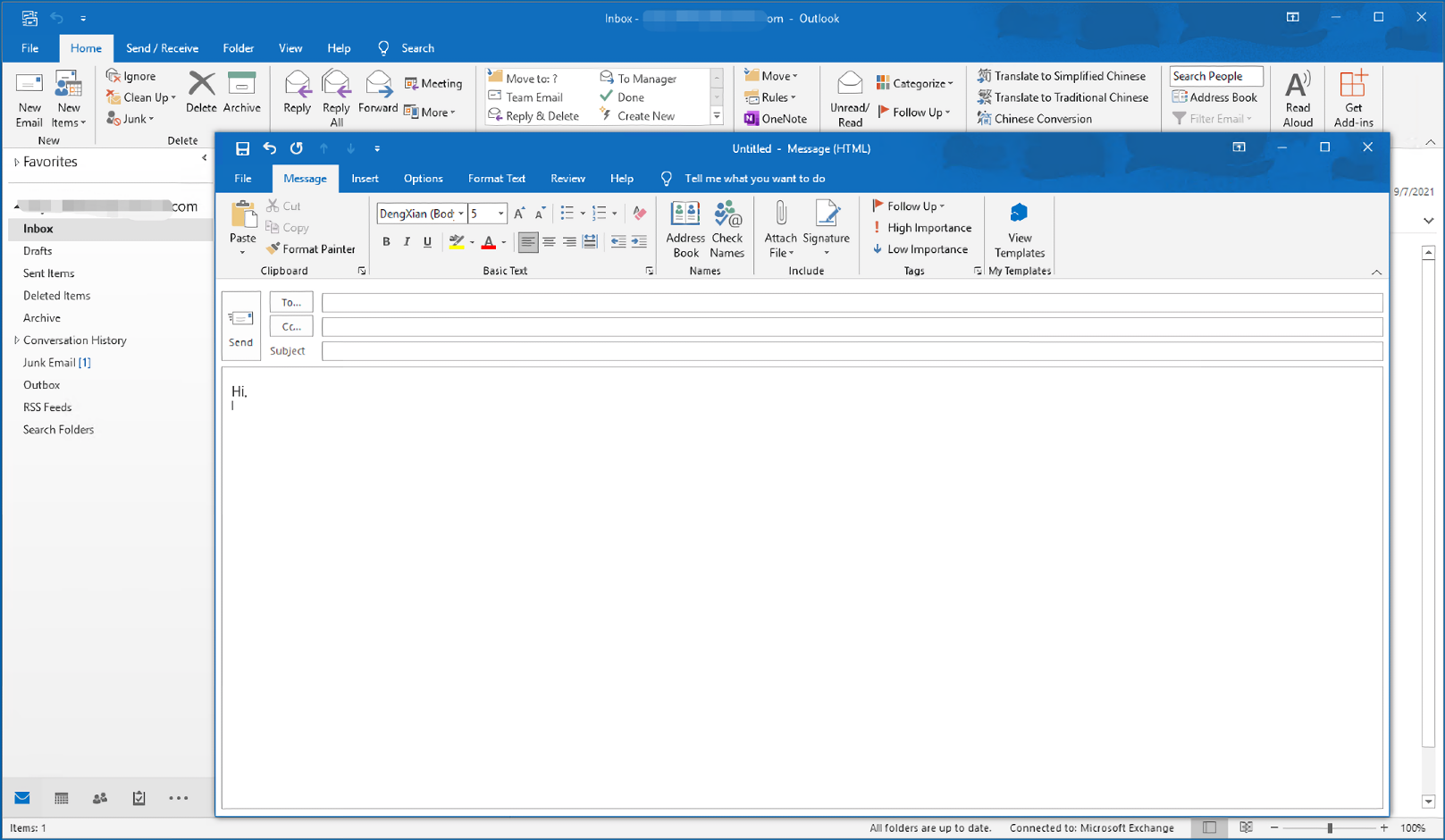This screenshot has height=840, width=1445.
Task: Click the To... button
Action: (291, 303)
